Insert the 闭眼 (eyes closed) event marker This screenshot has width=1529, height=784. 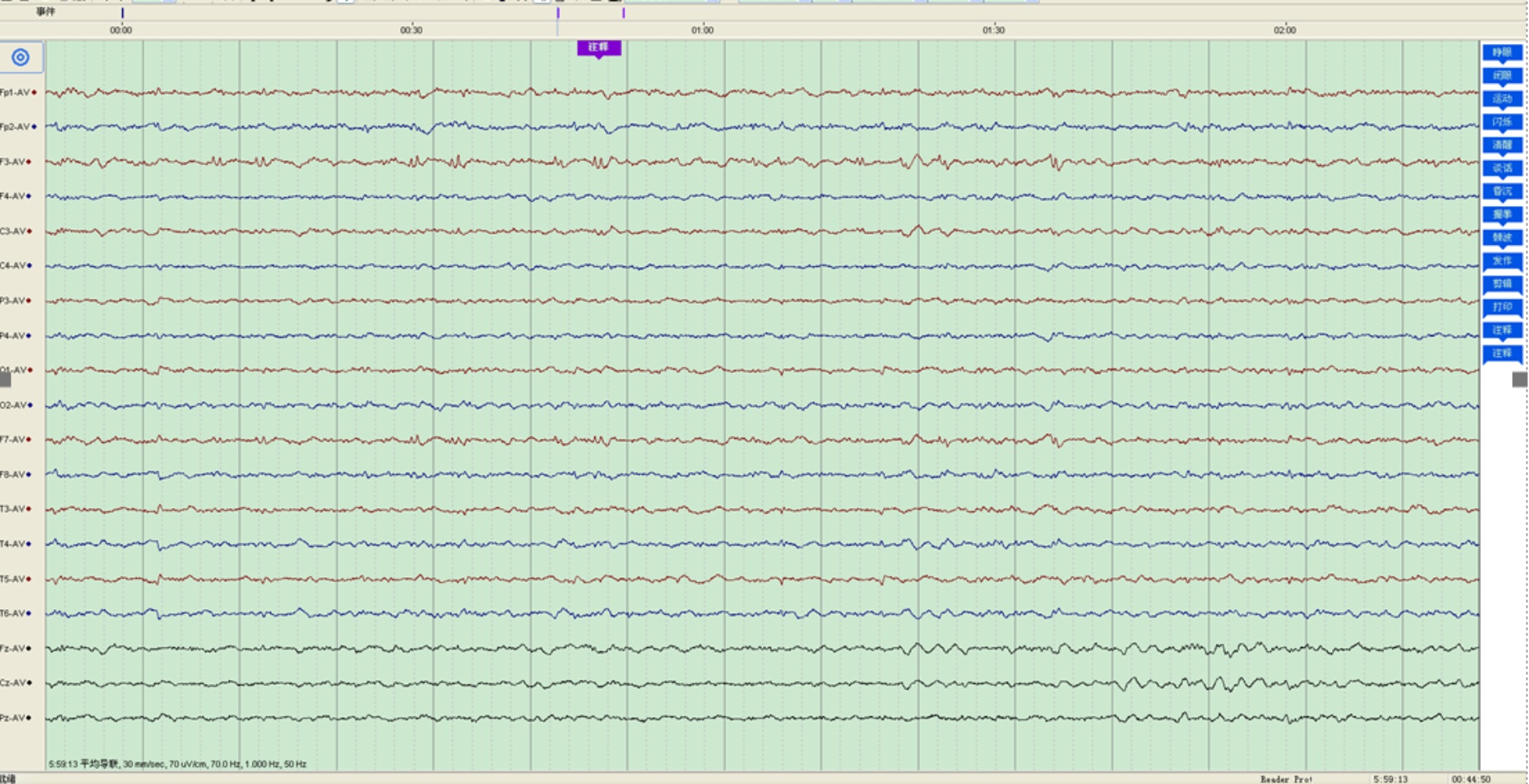(1501, 76)
